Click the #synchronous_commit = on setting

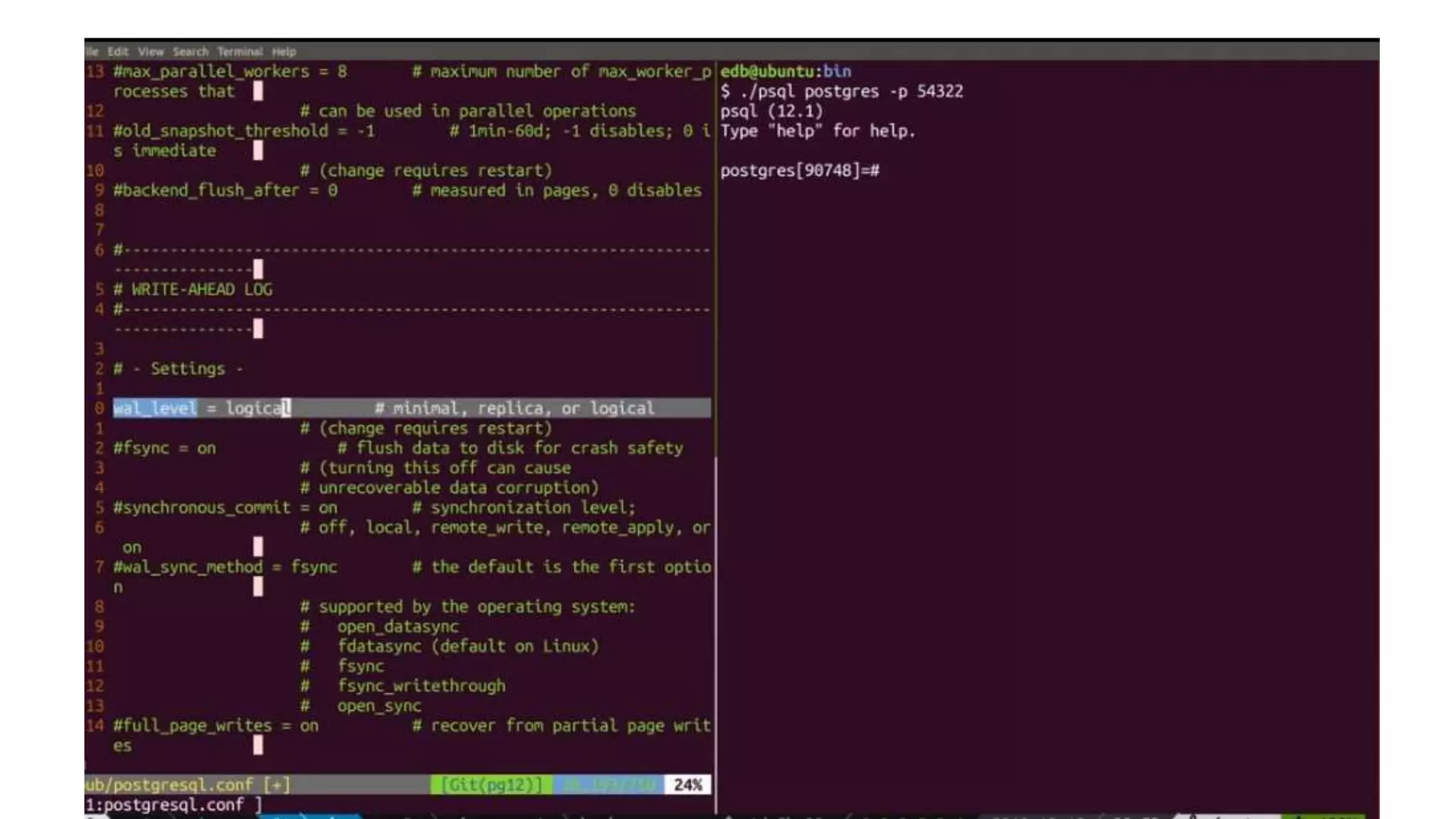[x=225, y=508]
